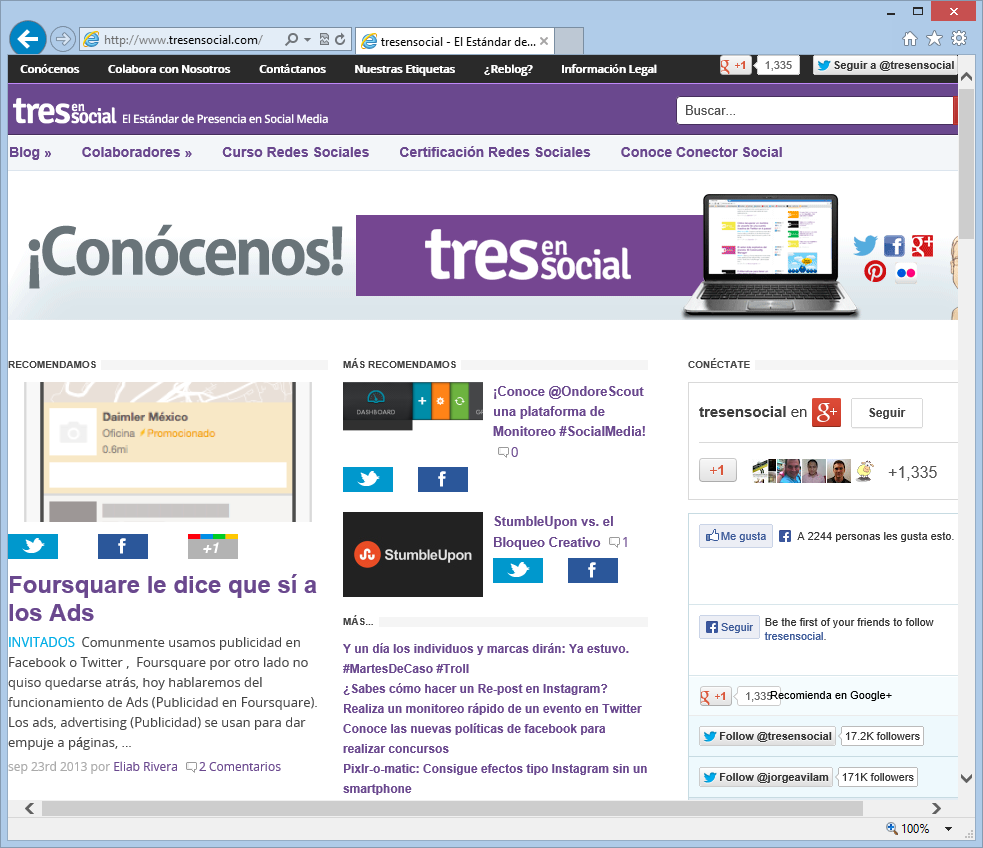983x848 pixels.
Task: Open Información Legal menu item
Action: pyautogui.click(x=609, y=69)
